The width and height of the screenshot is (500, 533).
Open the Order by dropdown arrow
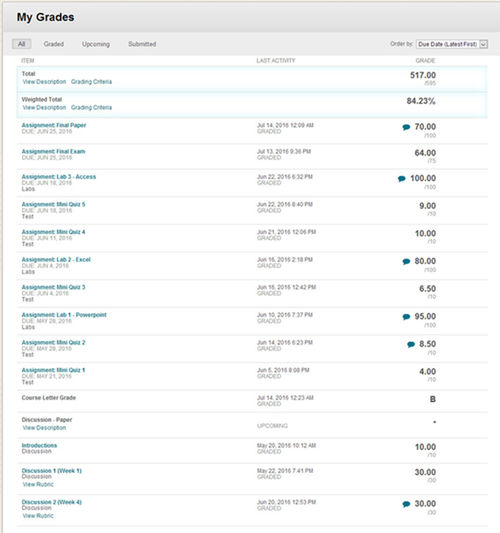coord(483,44)
